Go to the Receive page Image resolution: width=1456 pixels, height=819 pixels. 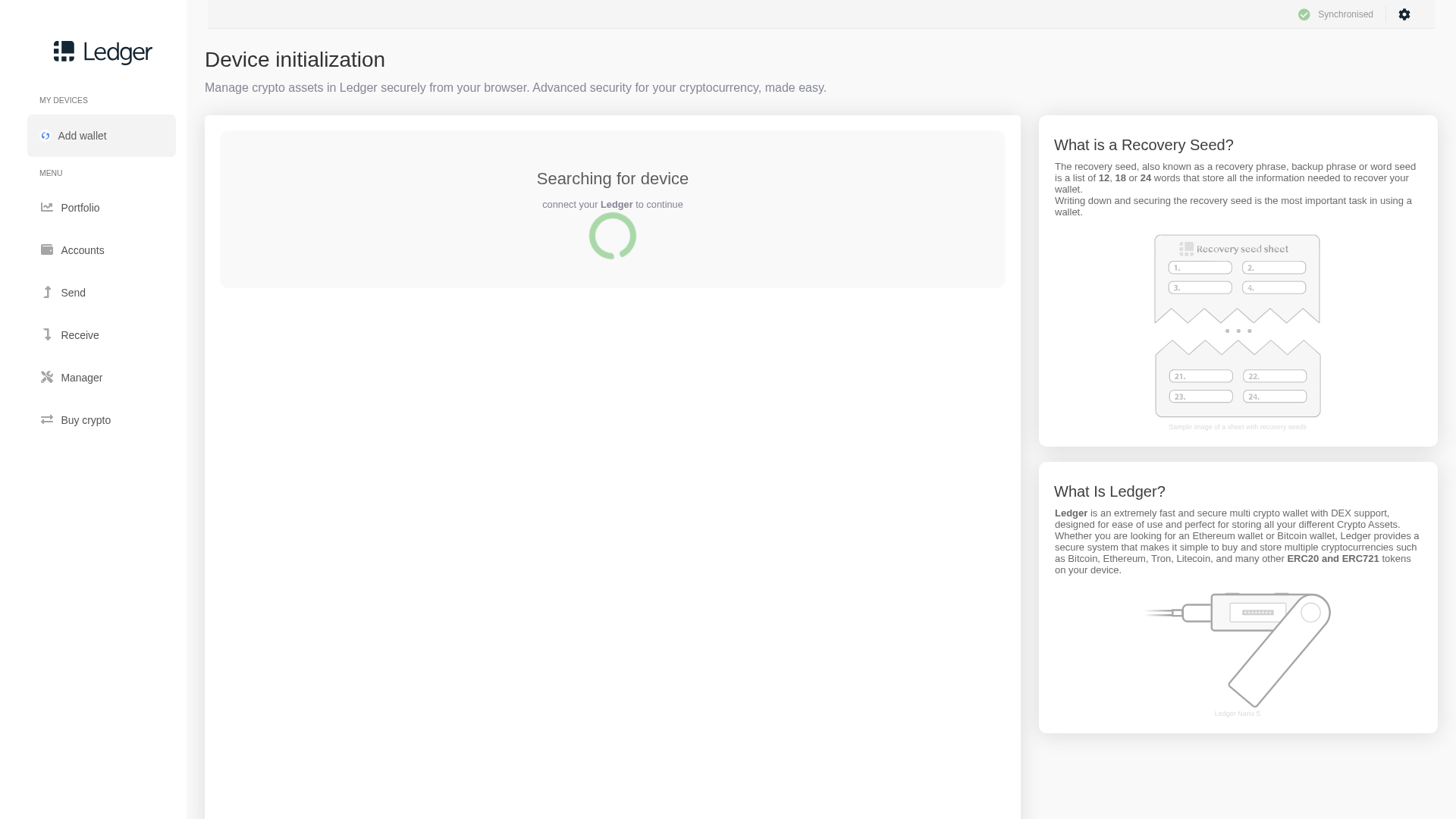(102, 335)
